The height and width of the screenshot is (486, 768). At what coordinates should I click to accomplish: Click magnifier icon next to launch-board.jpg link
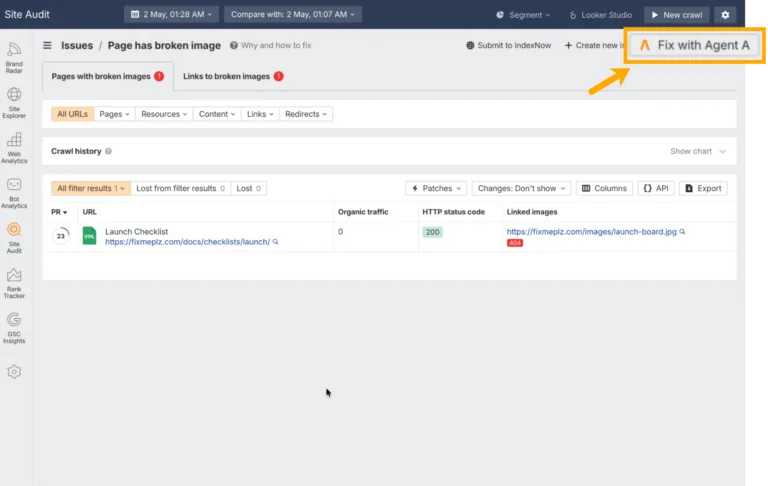(x=682, y=231)
